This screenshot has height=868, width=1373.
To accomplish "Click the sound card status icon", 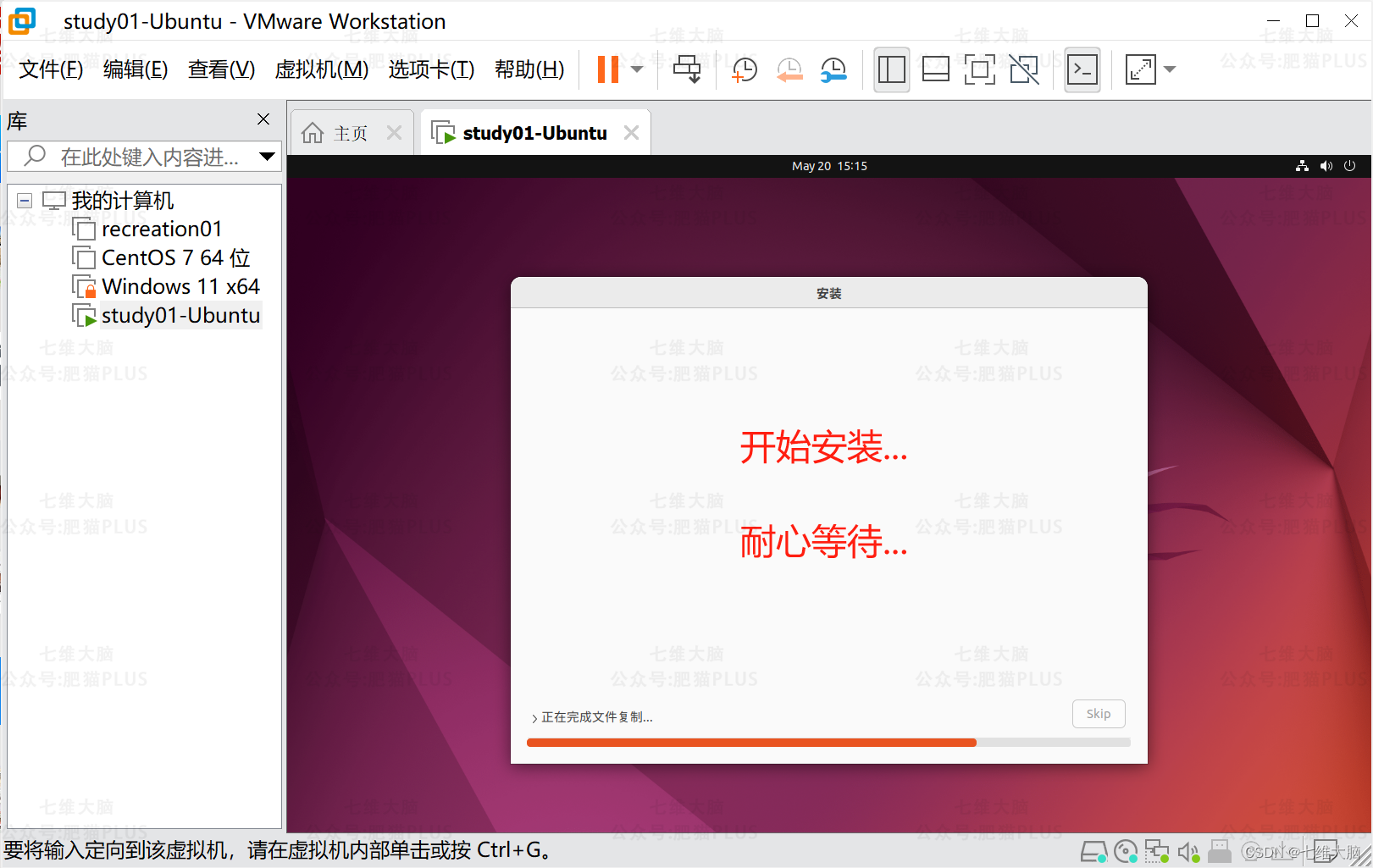I will 1189,851.
